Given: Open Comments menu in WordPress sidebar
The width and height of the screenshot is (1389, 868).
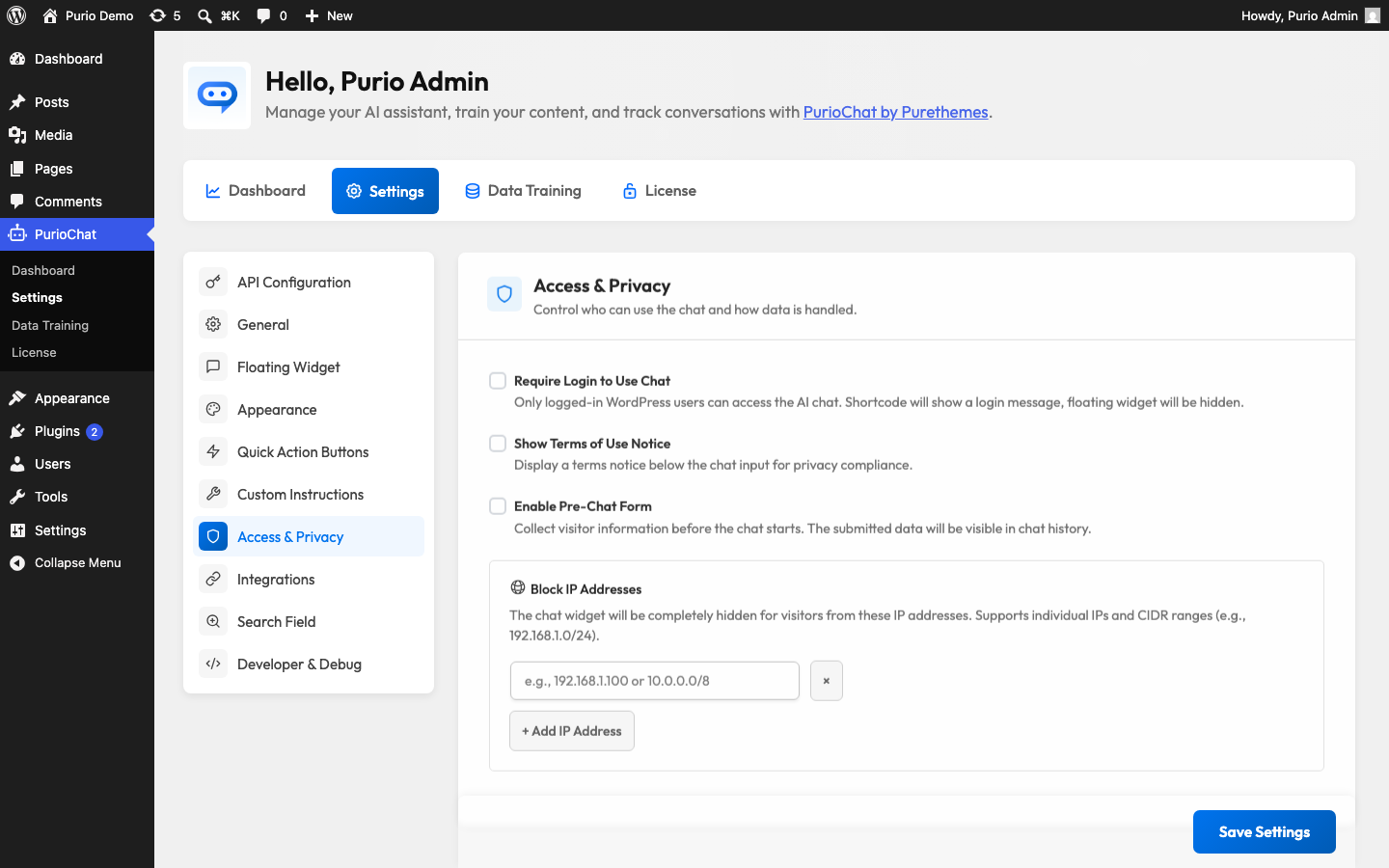Looking at the screenshot, I should (77, 202).
